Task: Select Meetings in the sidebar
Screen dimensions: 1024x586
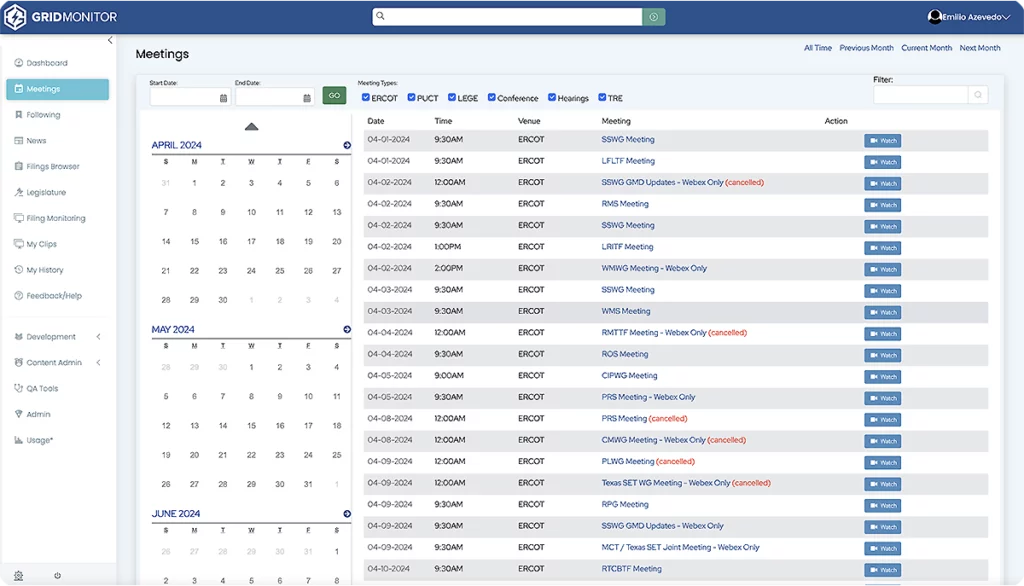Action: [57, 89]
